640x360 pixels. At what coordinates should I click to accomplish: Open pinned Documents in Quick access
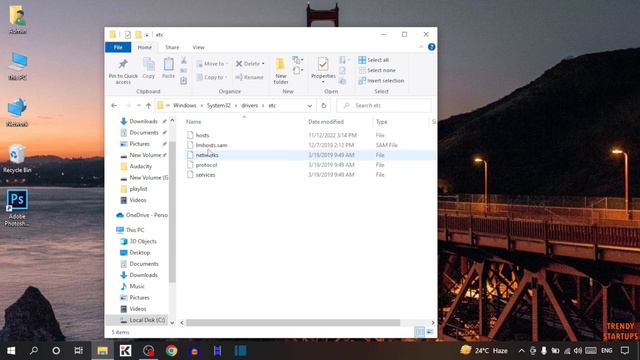point(144,133)
